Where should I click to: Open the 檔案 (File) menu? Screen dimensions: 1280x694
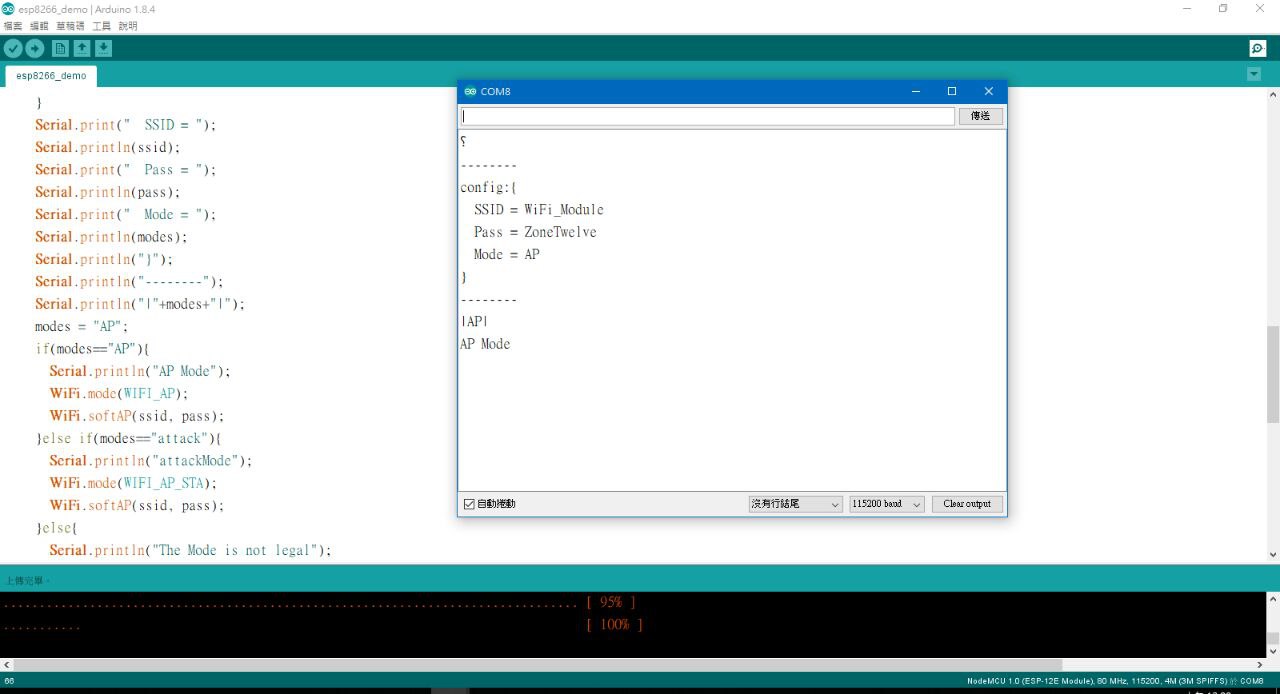[13, 26]
